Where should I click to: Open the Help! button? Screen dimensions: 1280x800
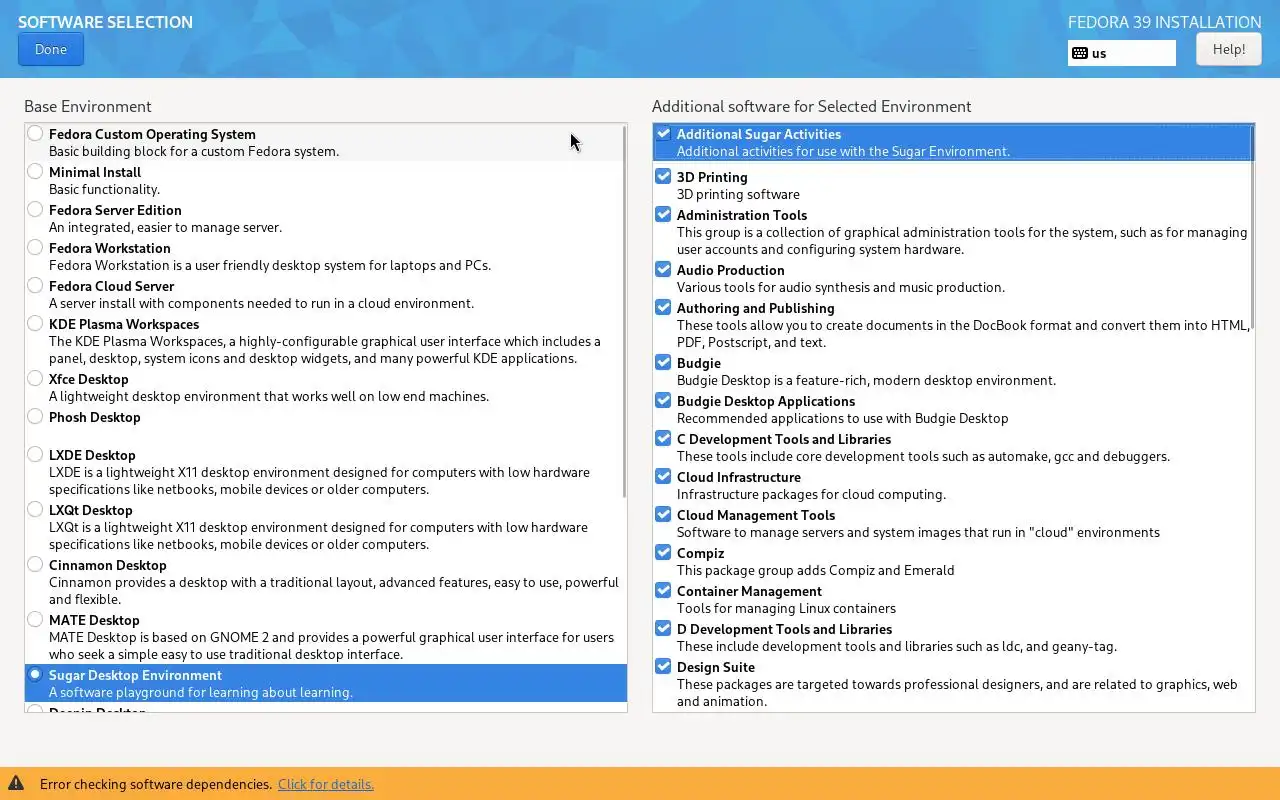1229,49
